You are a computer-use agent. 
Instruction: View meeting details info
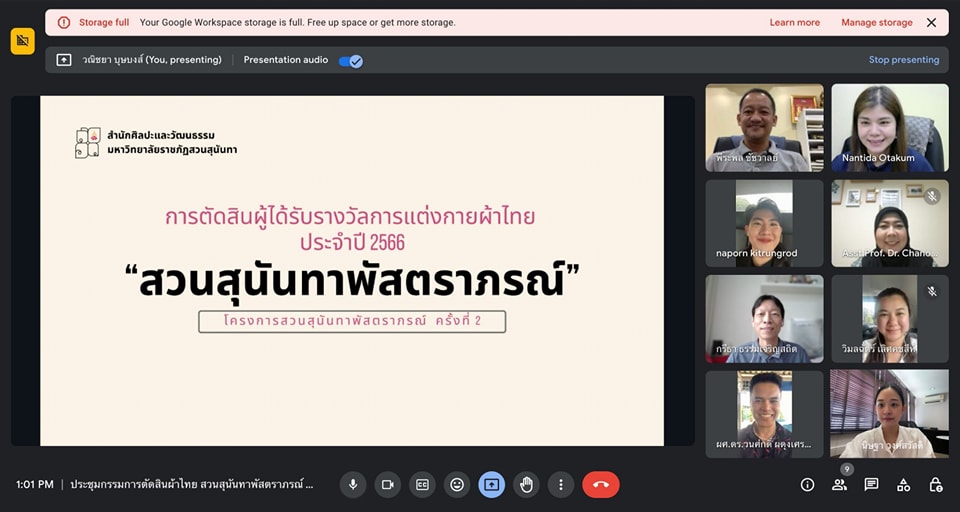click(807, 485)
